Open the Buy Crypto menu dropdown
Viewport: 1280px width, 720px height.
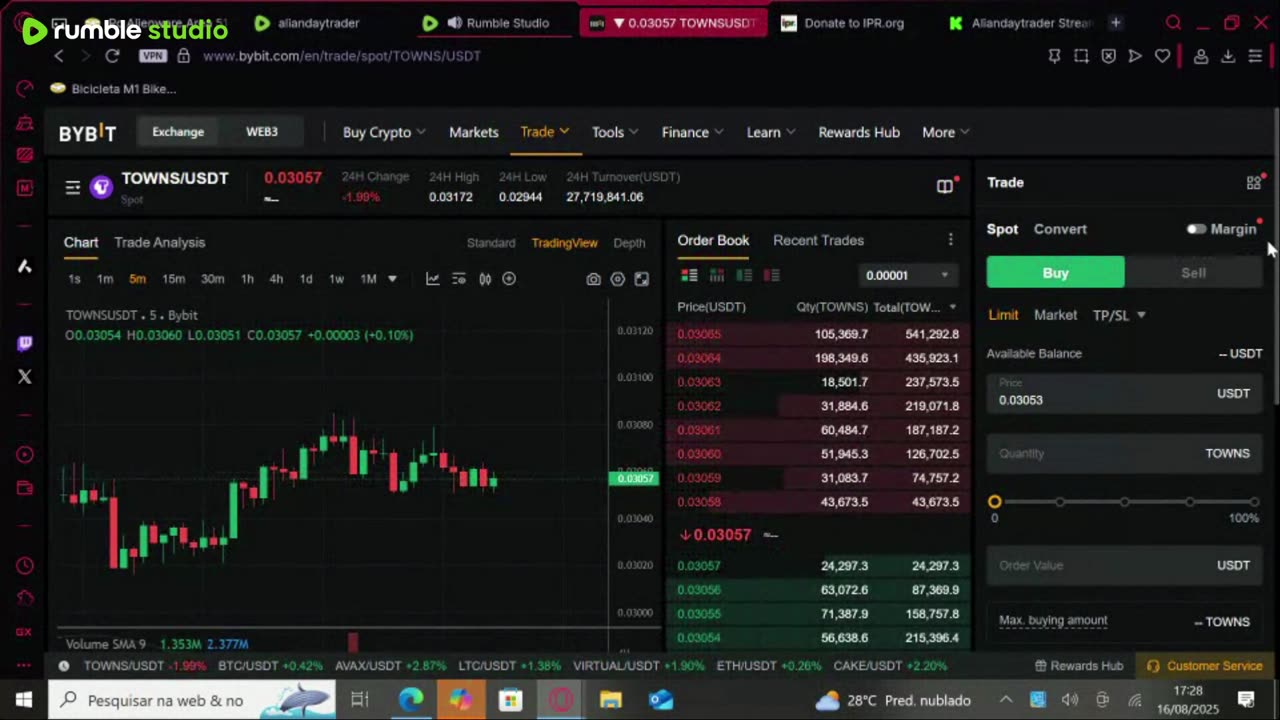(384, 132)
